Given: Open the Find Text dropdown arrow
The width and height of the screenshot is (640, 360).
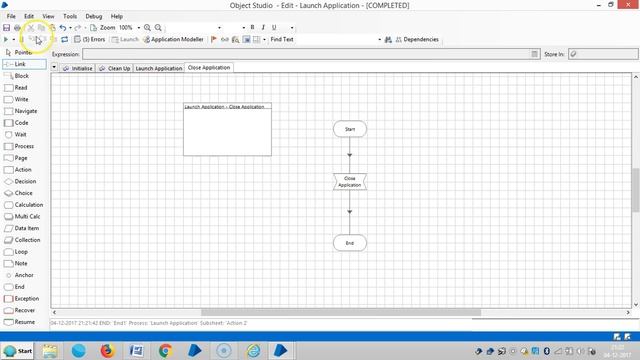Looking at the screenshot, I should [x=380, y=40].
